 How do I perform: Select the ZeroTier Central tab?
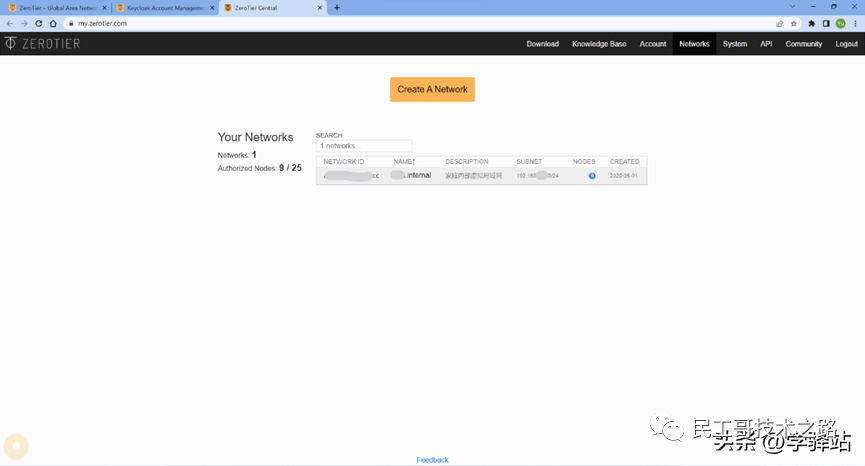273,8
